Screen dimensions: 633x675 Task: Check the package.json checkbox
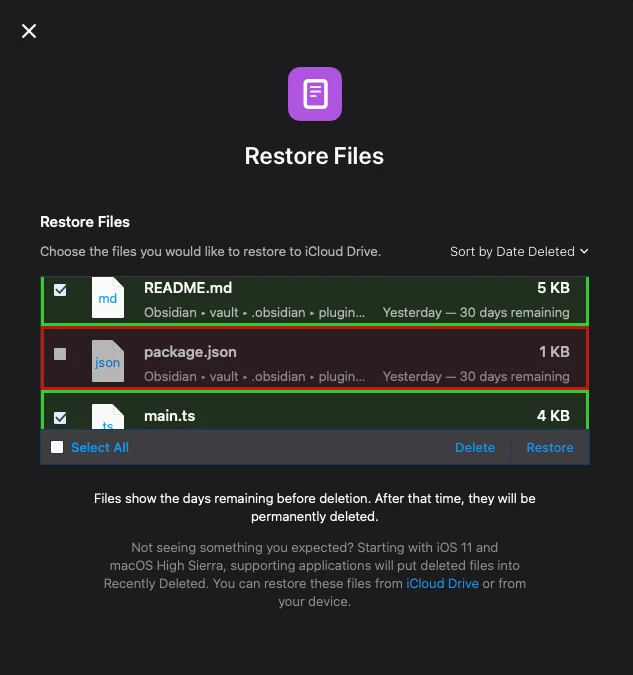click(60, 354)
